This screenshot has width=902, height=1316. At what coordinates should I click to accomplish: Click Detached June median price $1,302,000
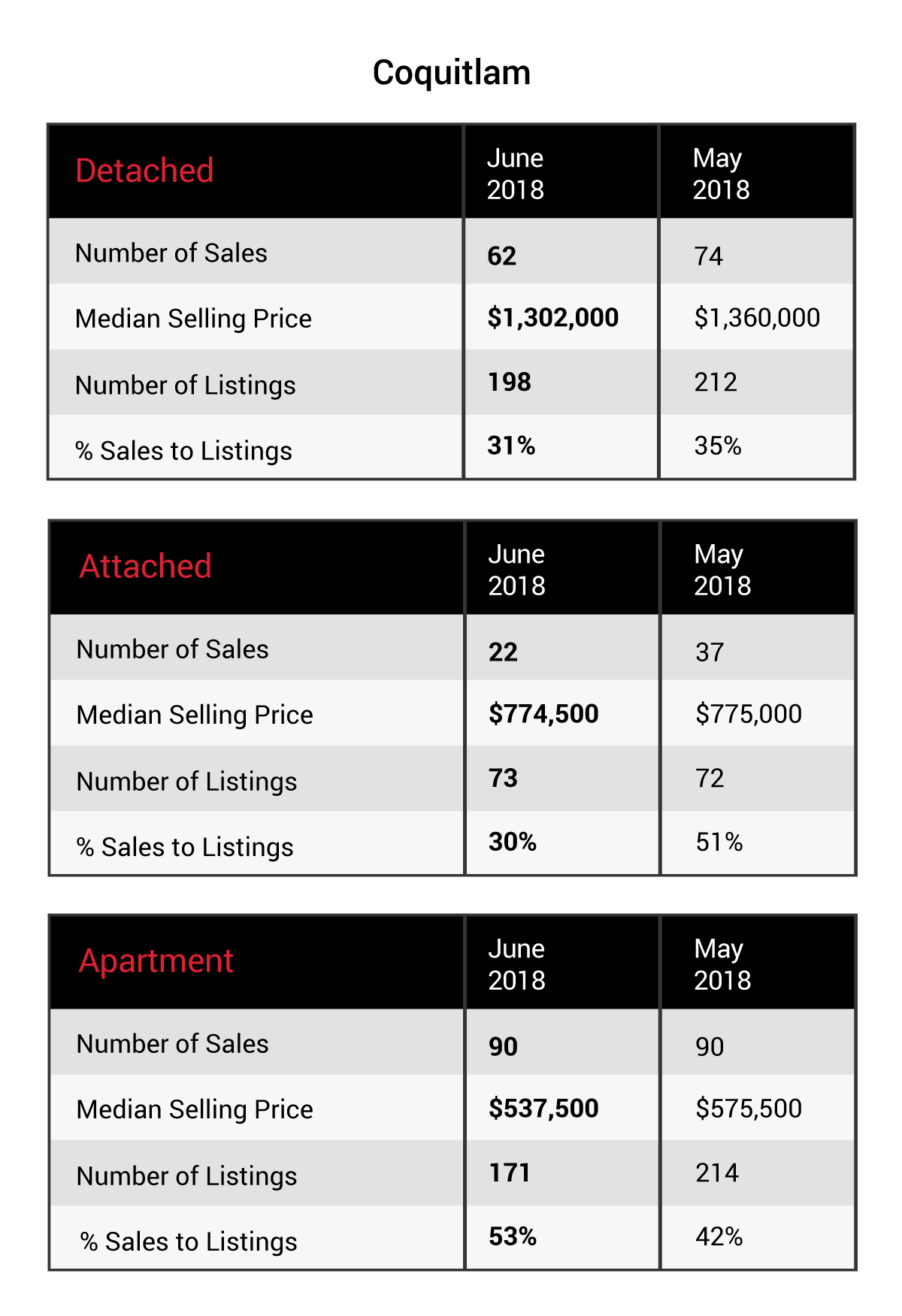tap(552, 318)
